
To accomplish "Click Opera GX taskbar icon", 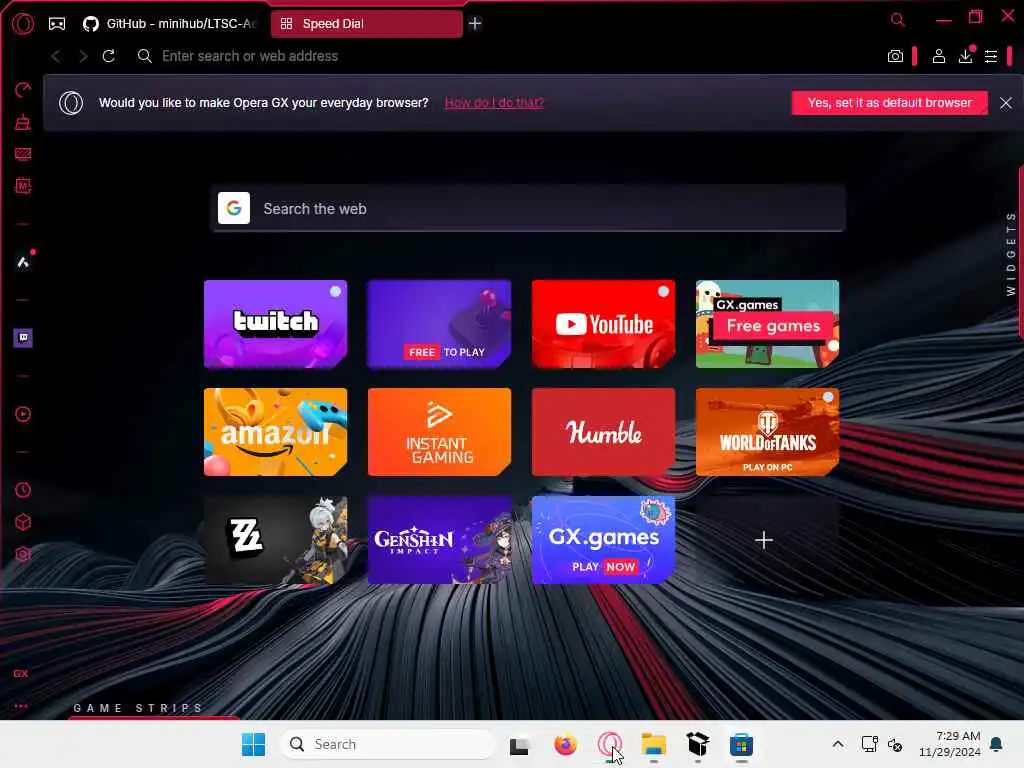I will [610, 744].
